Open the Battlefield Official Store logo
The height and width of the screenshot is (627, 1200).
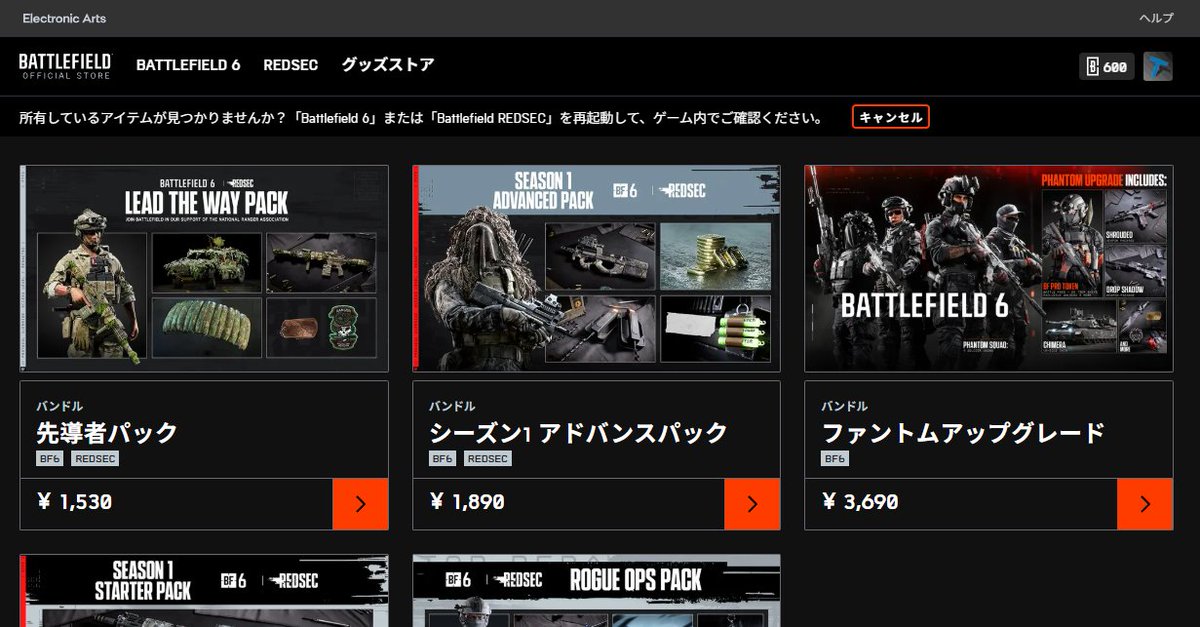click(65, 66)
